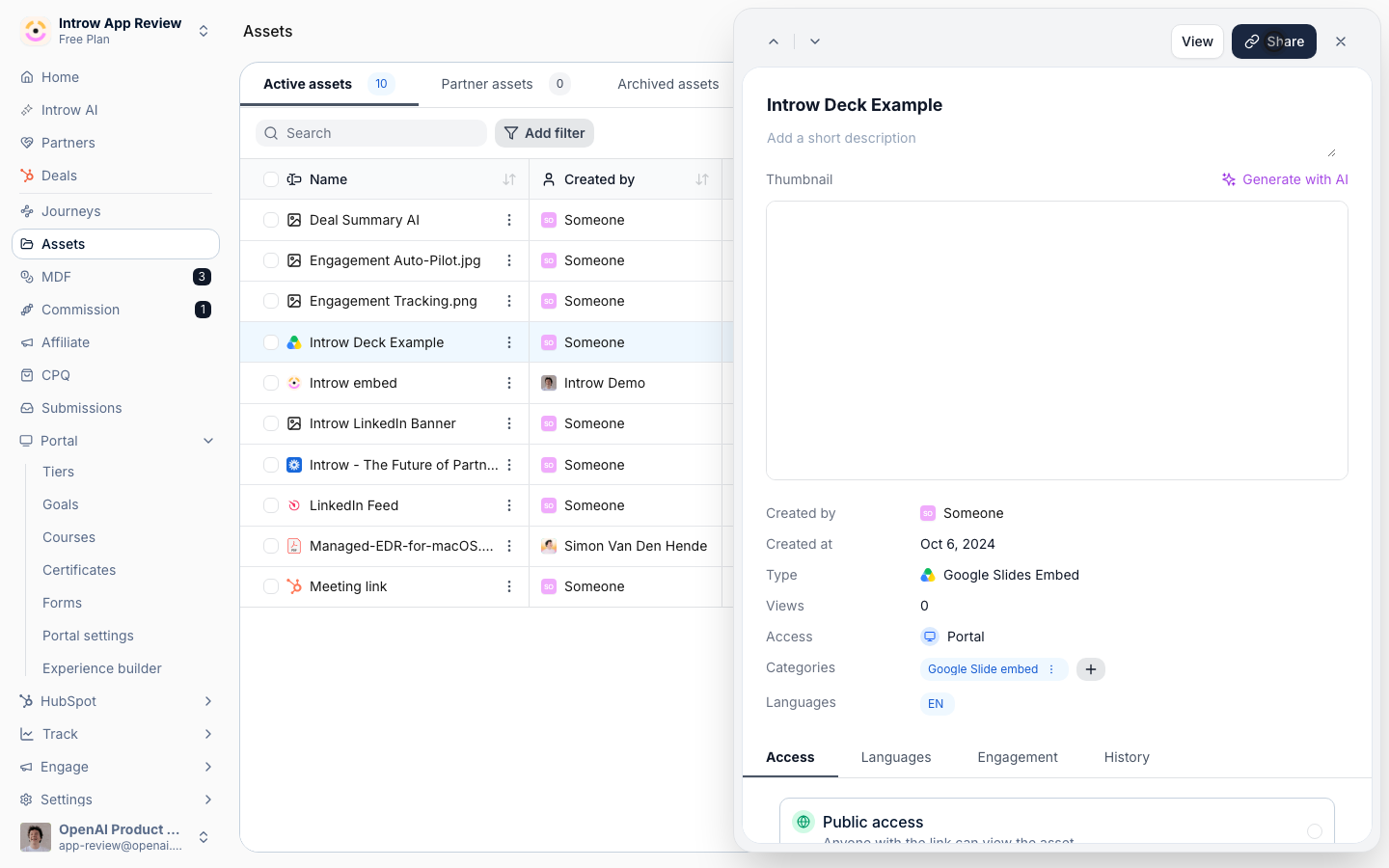Open the Engagement tab in detail panel
The width and height of the screenshot is (1389, 868).
(1018, 757)
